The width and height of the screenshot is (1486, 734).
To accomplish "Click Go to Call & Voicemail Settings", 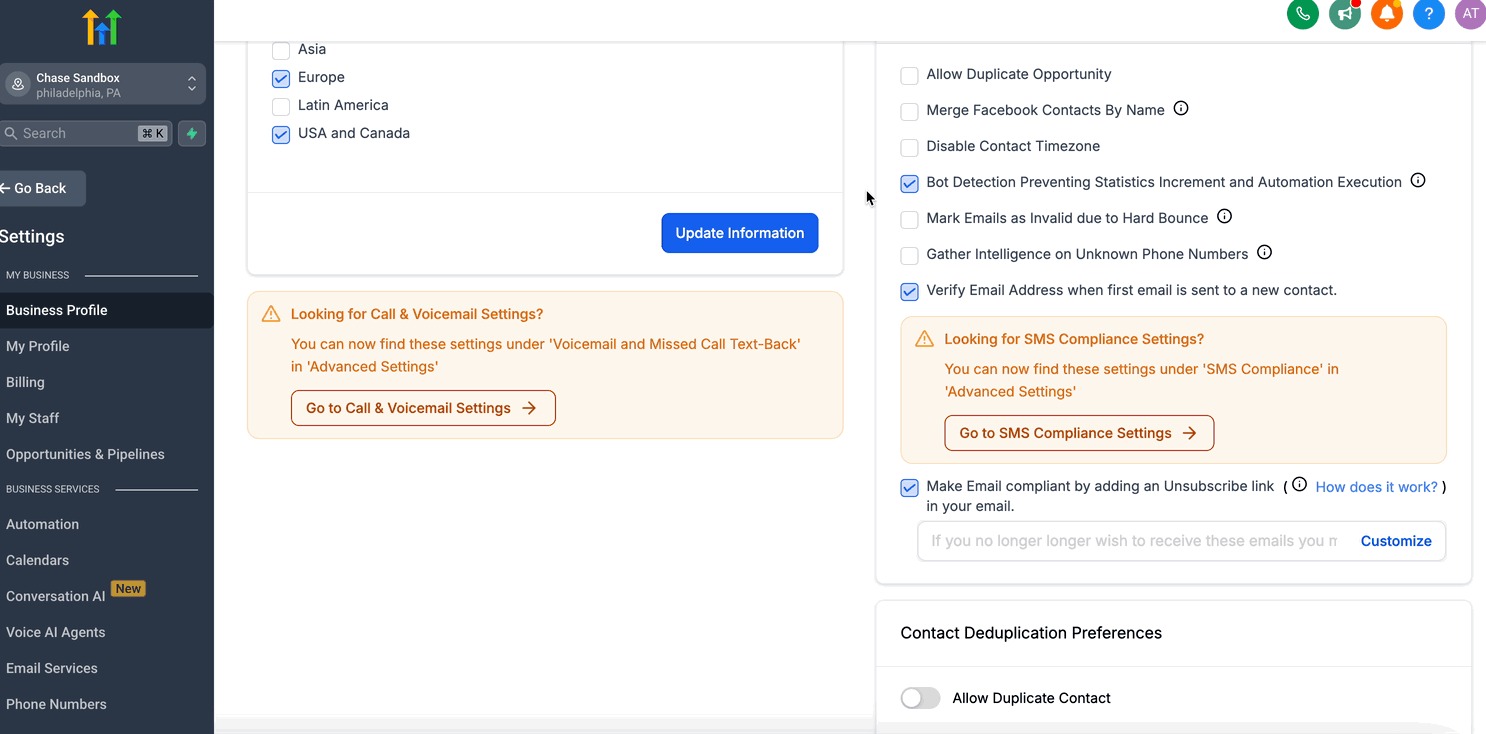I will [x=423, y=408].
